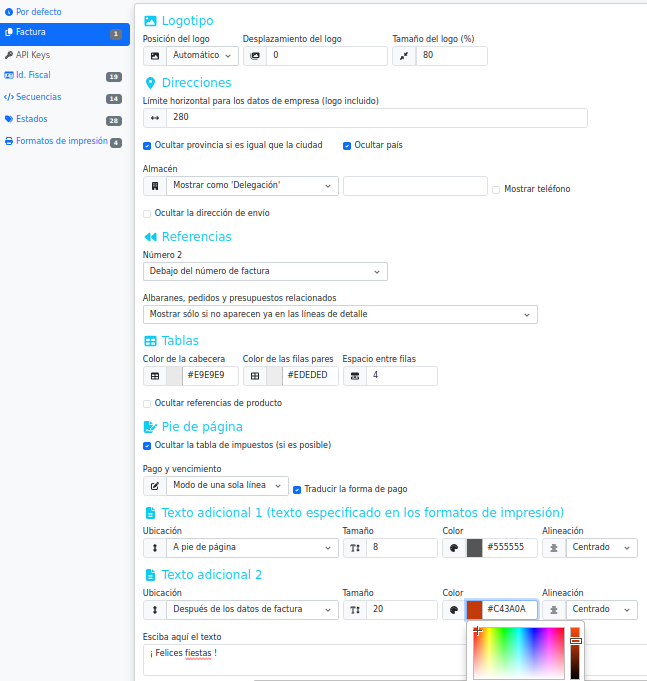Screen dimensions: 647x681
Task: Uncheck Ocultar país checkbox
Action: click(x=347, y=145)
